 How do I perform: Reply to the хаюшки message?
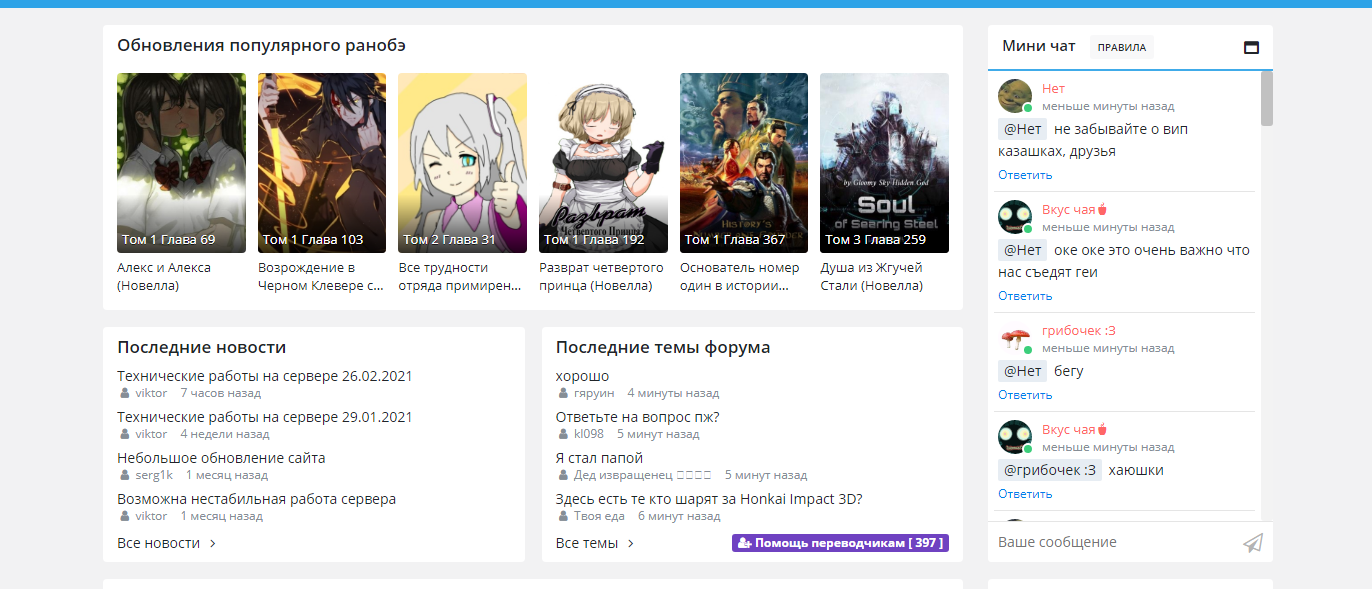coord(1025,494)
